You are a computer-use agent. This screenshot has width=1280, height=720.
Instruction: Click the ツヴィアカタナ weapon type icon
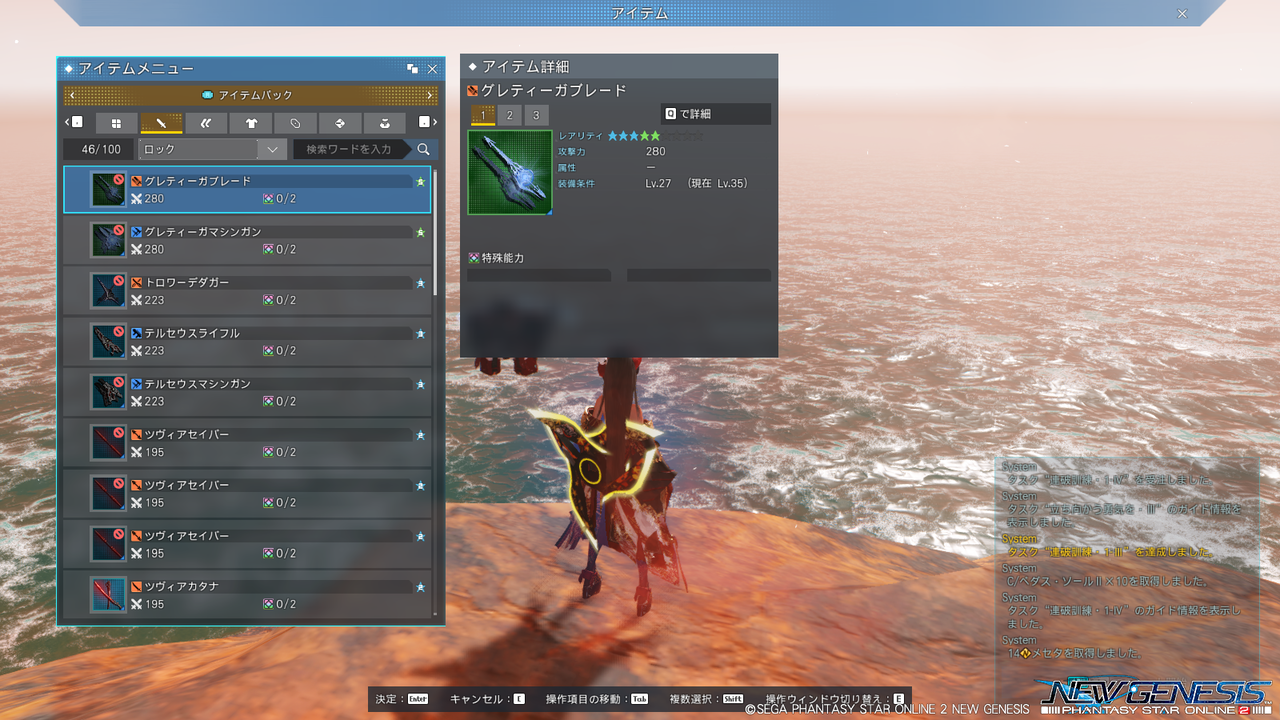[136, 587]
